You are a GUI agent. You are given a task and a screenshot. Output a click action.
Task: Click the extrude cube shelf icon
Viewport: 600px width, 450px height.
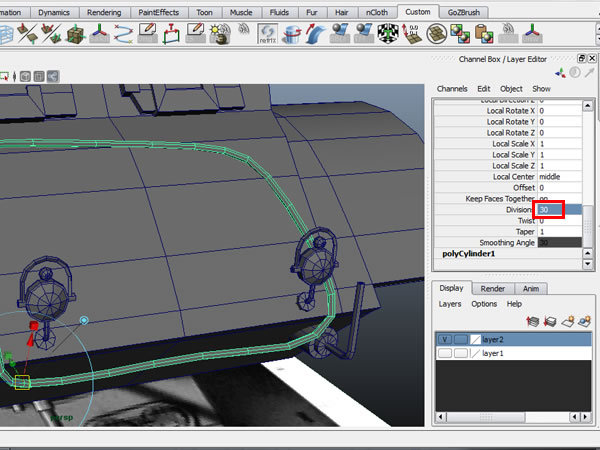pyautogui.click(x=75, y=34)
